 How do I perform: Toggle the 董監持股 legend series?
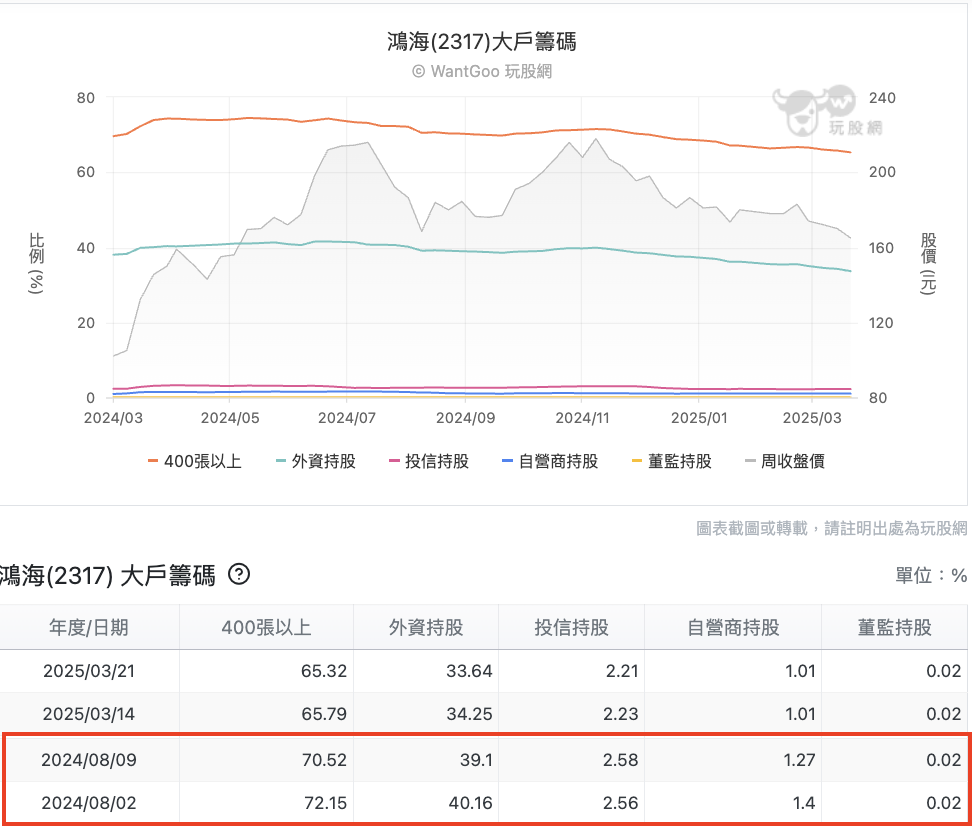tap(671, 461)
